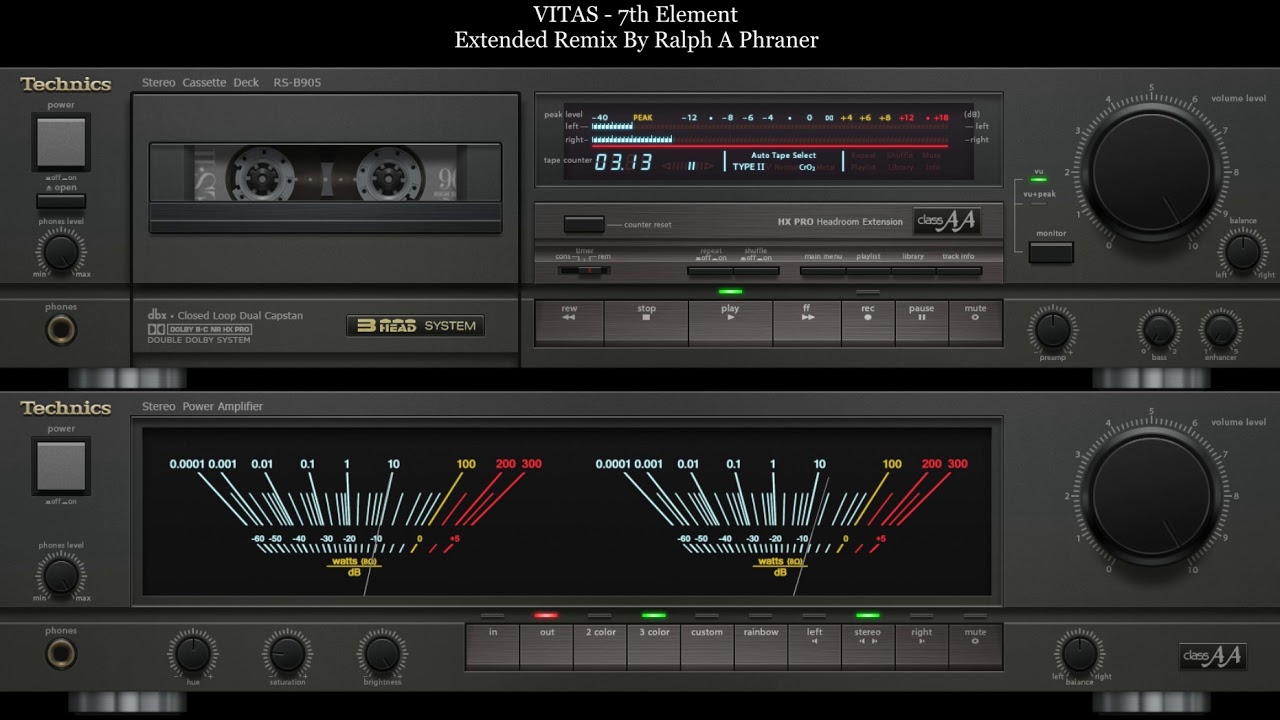Select the left channel button
1280x720 pixels.
[815, 646]
